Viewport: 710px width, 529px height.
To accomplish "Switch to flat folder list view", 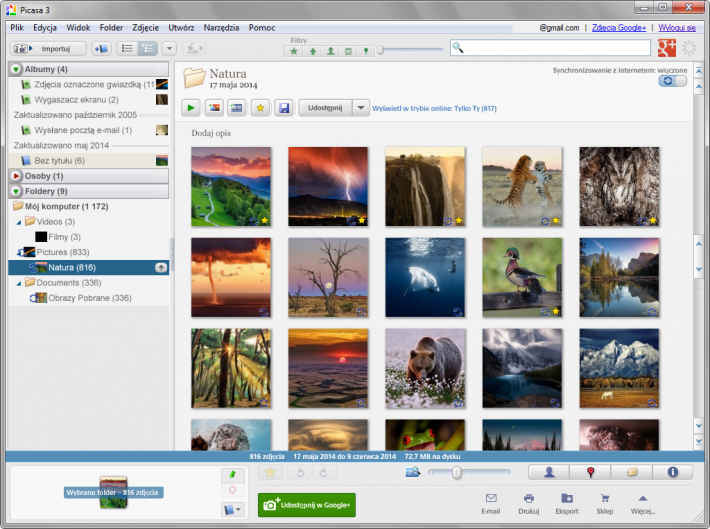I will (127, 48).
